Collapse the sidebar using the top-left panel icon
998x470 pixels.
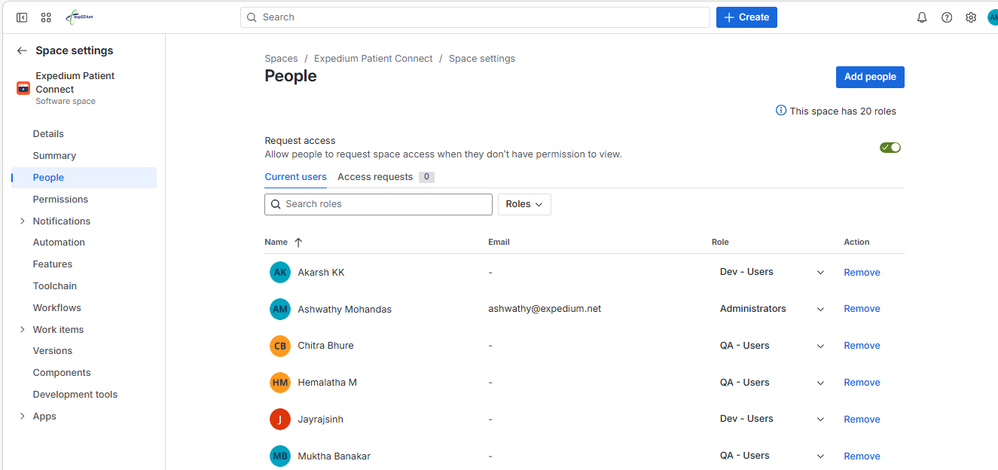tap(22, 18)
